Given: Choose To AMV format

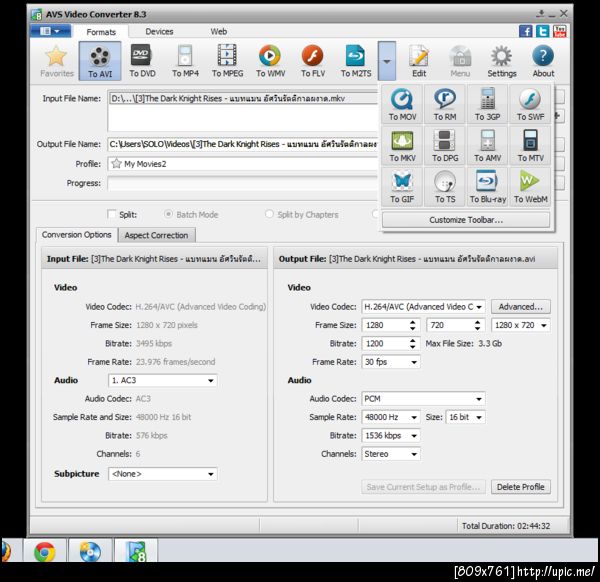Looking at the screenshot, I should tap(488, 145).
